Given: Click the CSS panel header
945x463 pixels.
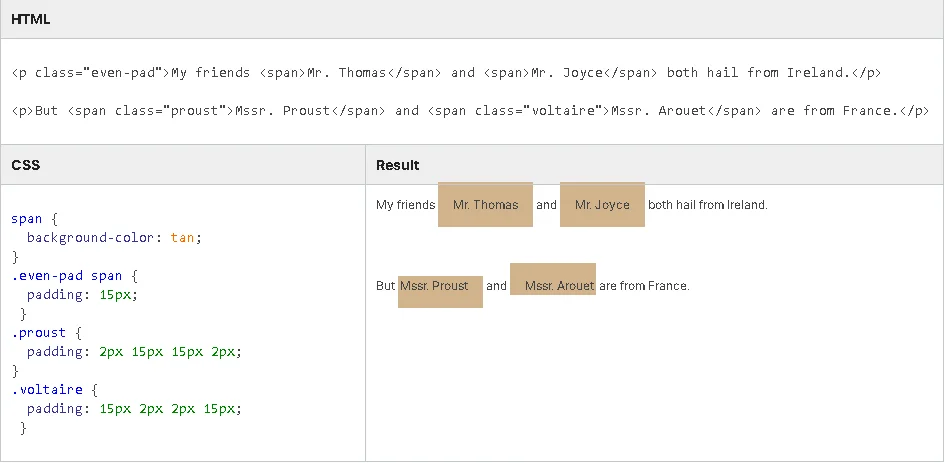Looking at the screenshot, I should click(183, 165).
